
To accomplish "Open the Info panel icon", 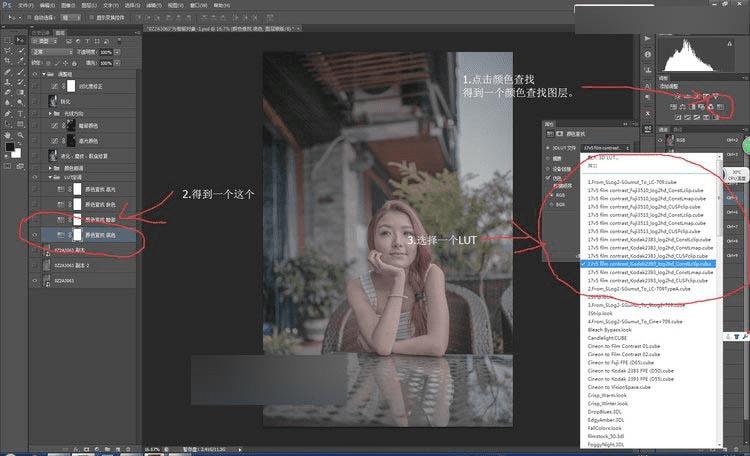I will click(648, 54).
